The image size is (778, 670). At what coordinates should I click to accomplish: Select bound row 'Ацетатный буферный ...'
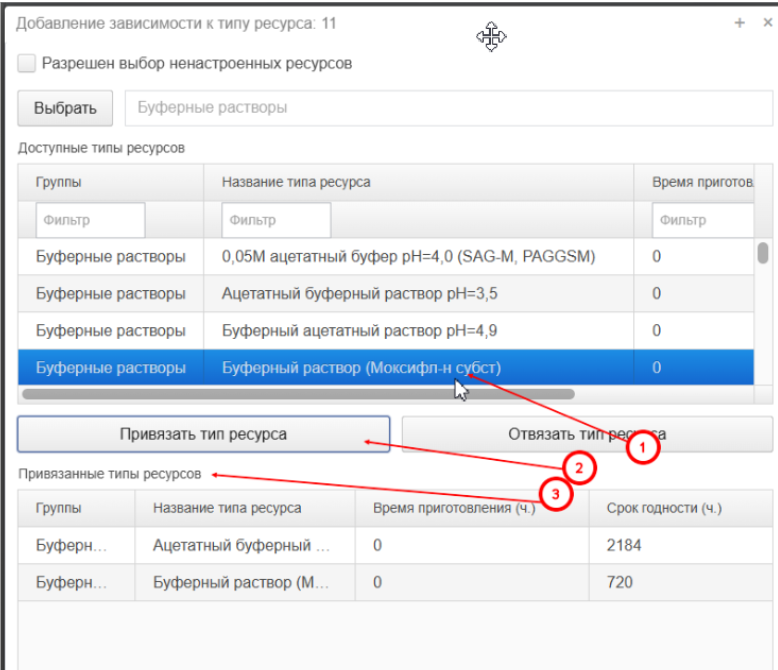tap(395, 545)
